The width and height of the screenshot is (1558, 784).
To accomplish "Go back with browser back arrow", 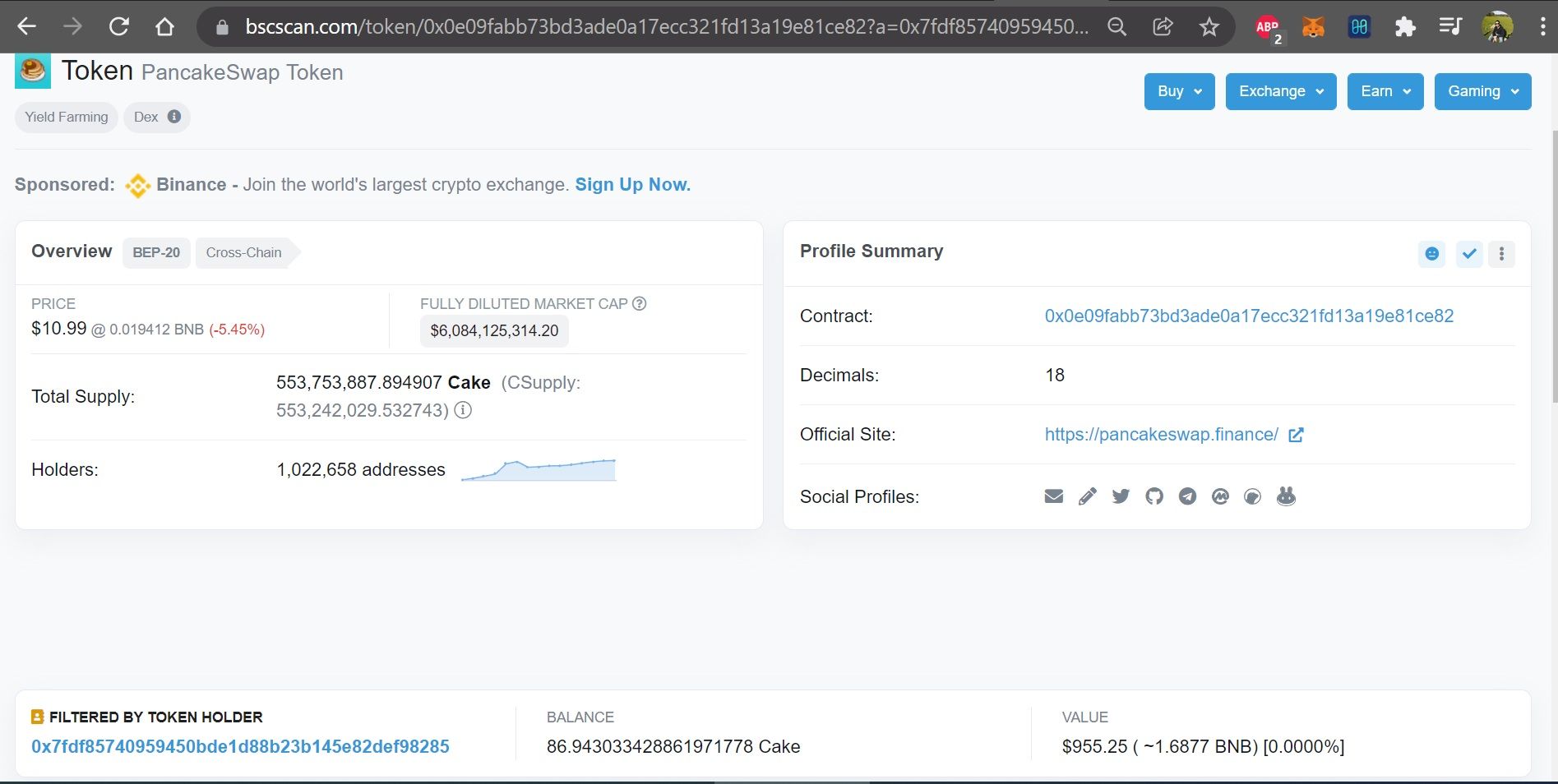I will point(26,26).
